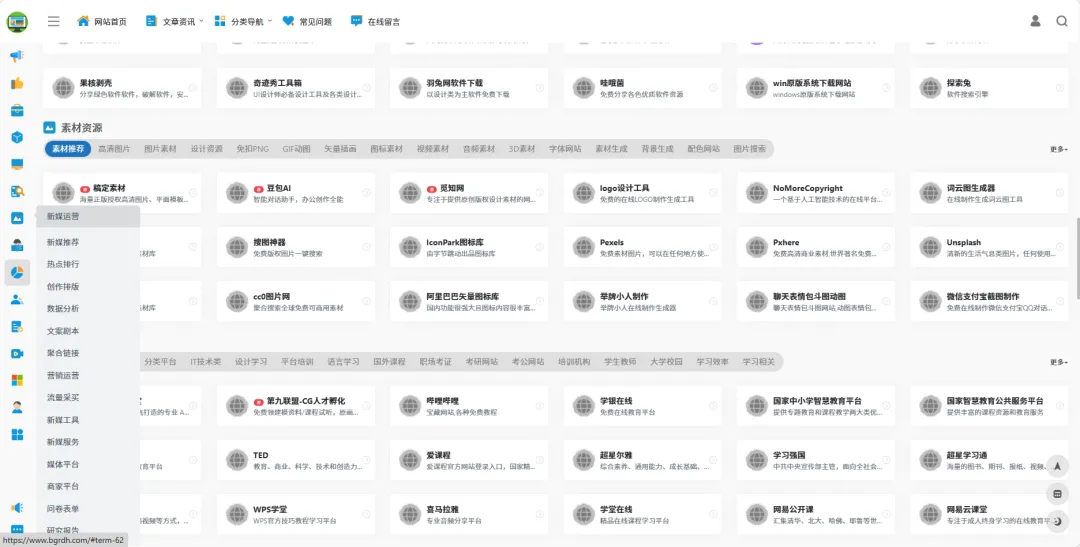Expand 更多 for 素材资源 section
The height and width of the screenshot is (547, 1080).
pos(1059,149)
